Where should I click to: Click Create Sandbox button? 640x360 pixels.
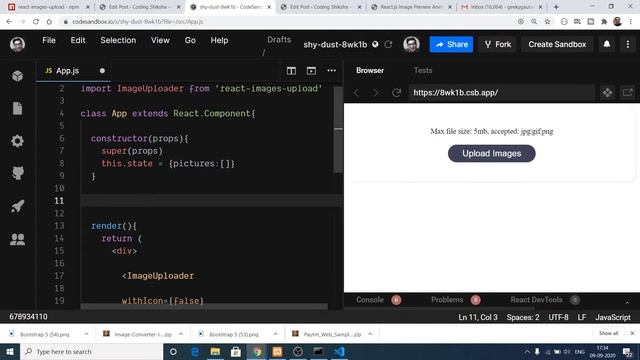click(557, 44)
